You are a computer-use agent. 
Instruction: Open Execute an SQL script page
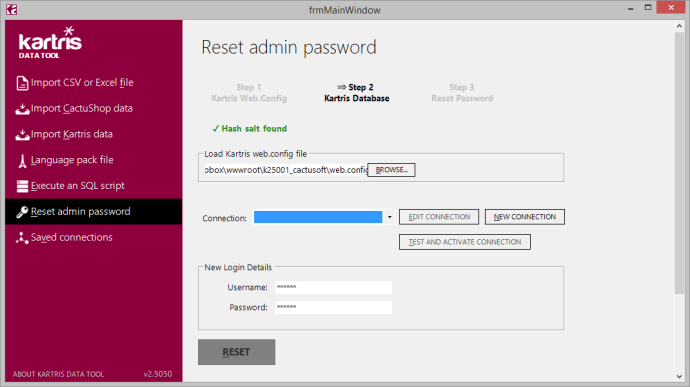pyautogui.click(x=93, y=186)
